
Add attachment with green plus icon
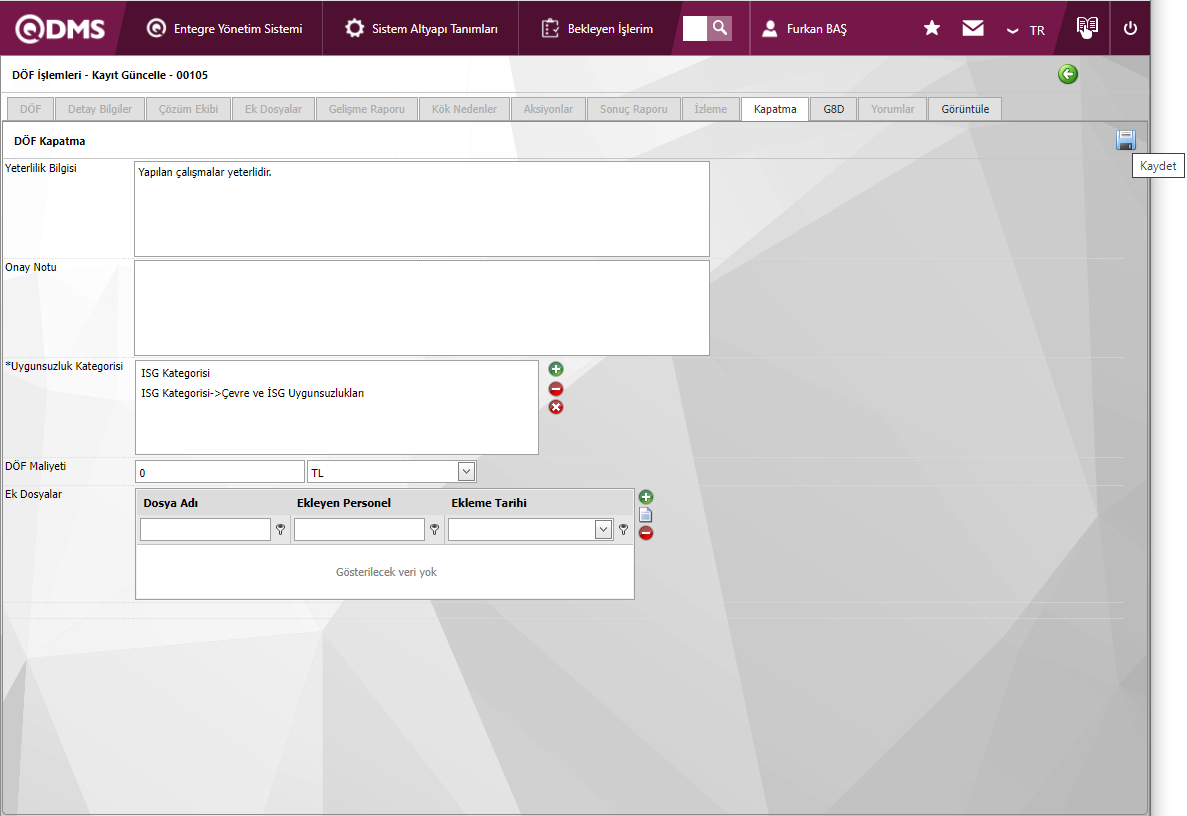click(x=646, y=497)
